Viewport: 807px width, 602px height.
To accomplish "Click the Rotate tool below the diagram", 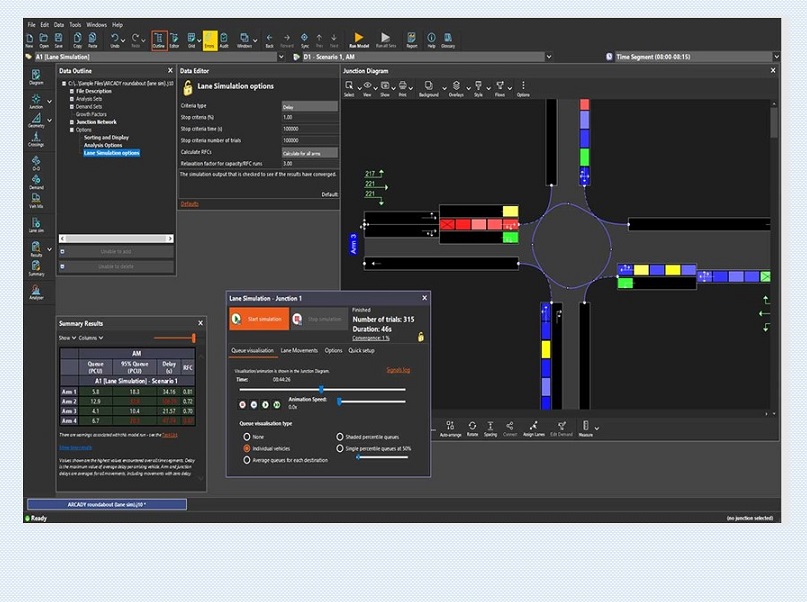I will [472, 428].
